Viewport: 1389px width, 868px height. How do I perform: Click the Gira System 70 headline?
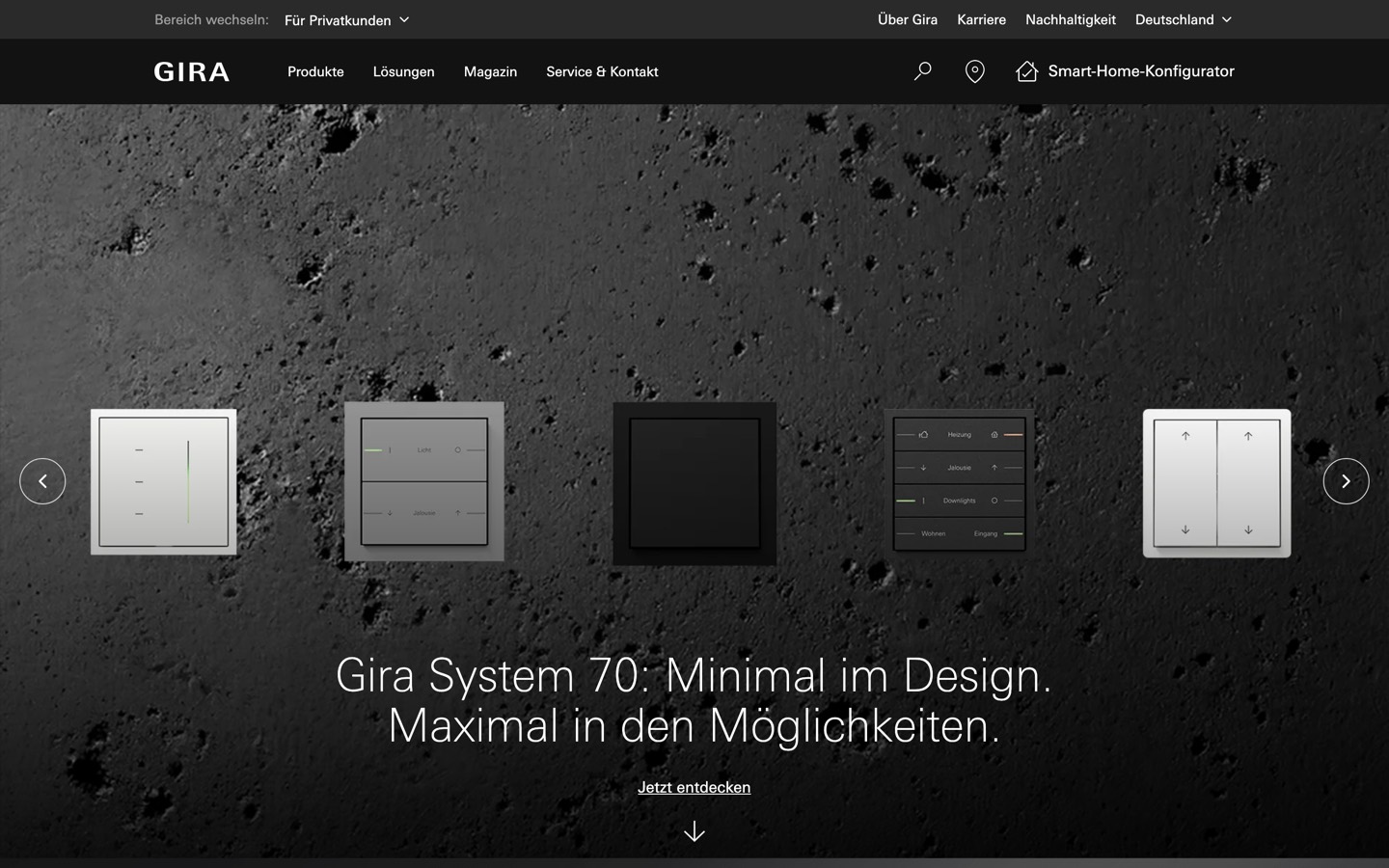tap(694, 700)
